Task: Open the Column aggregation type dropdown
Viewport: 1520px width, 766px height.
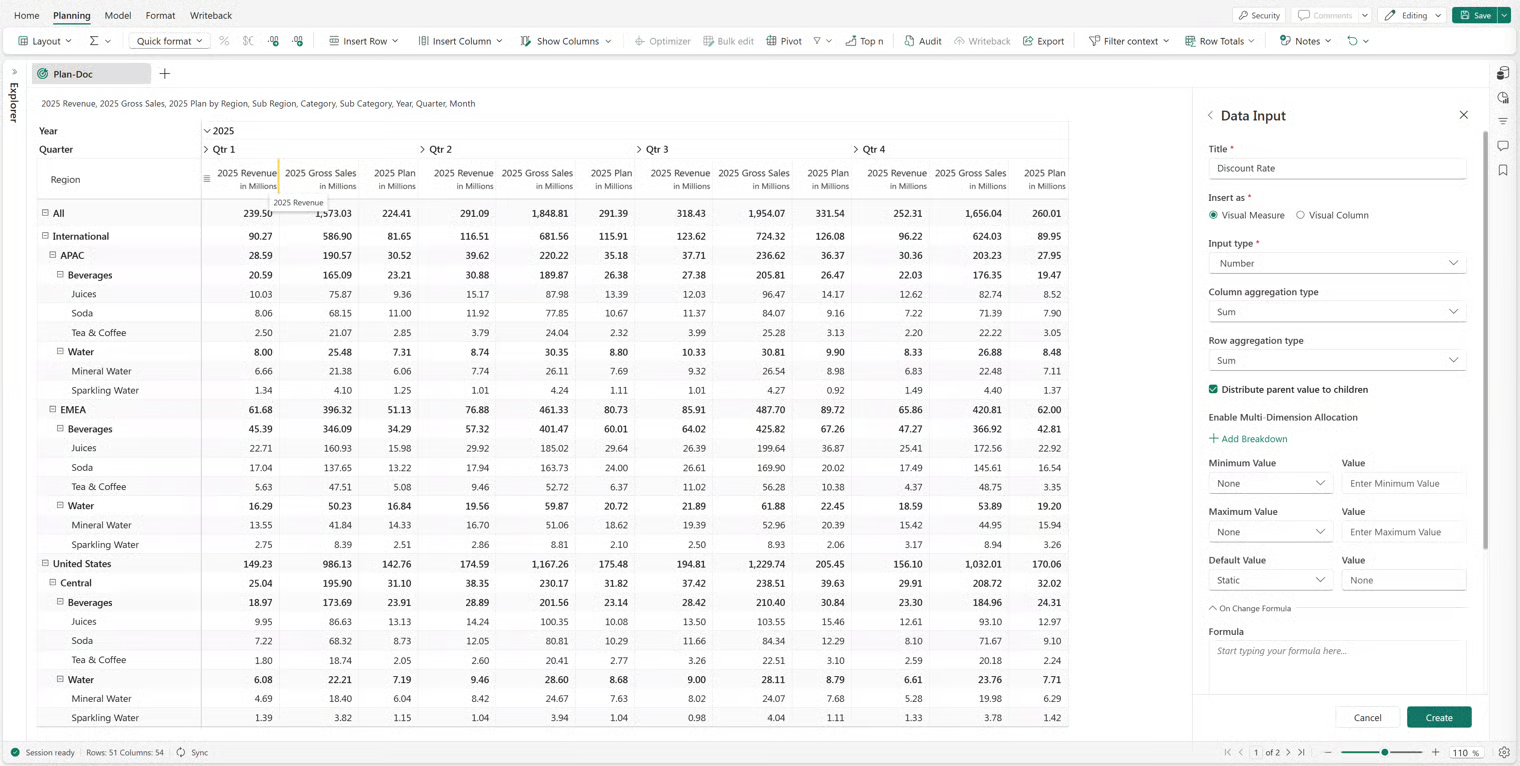Action: (1336, 312)
